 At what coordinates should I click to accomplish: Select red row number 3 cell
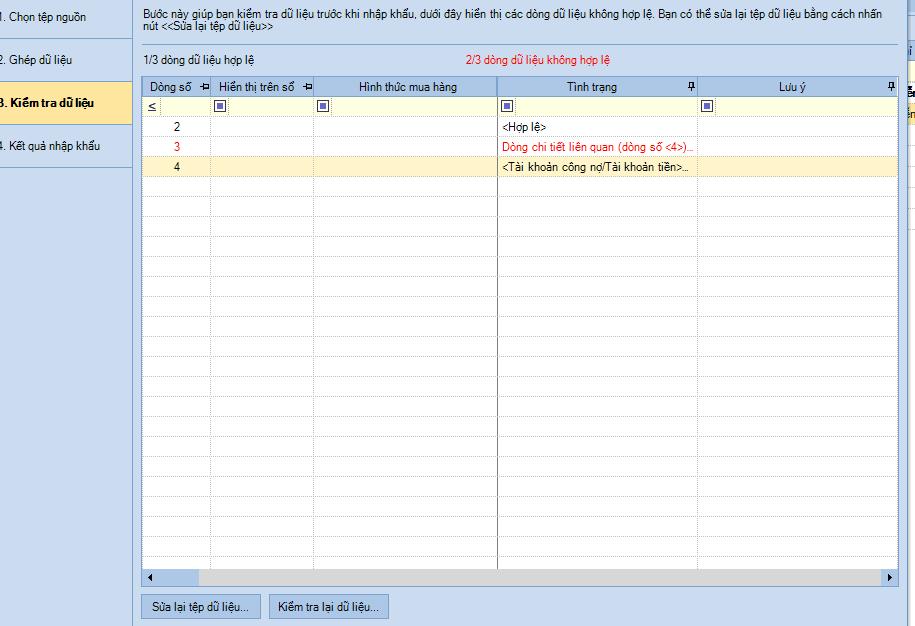(177, 147)
